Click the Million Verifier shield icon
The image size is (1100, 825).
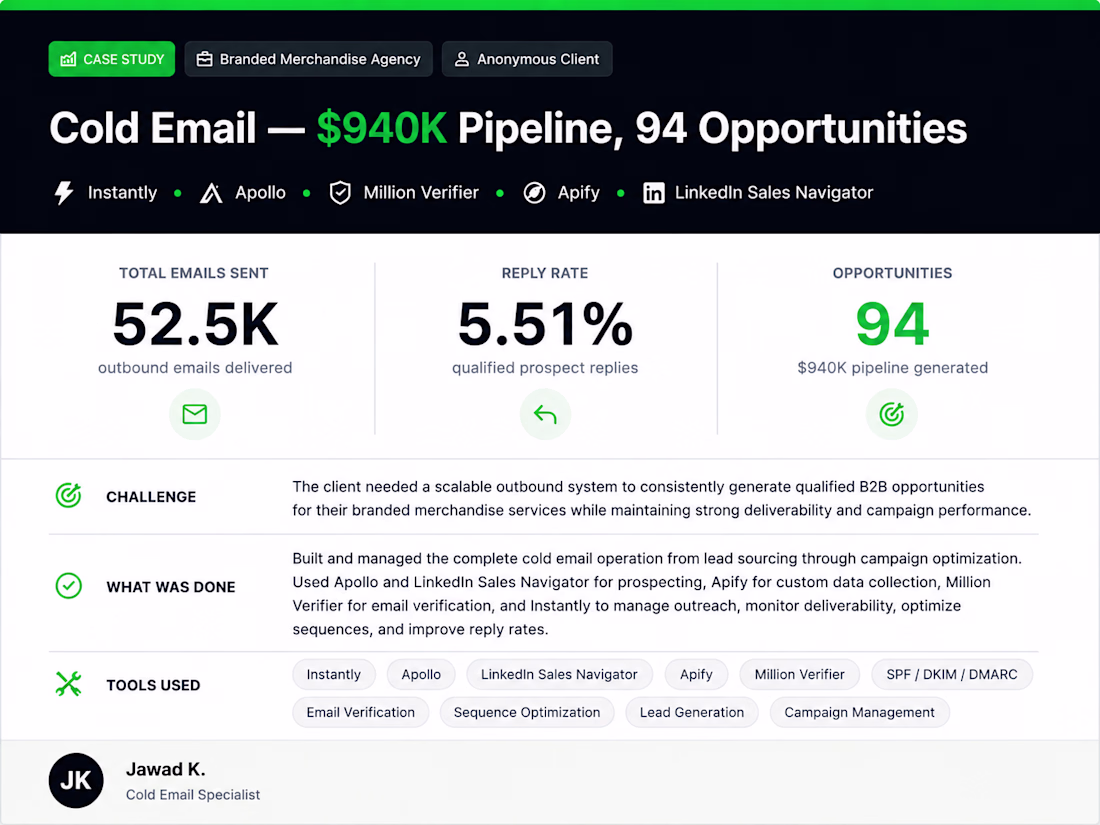click(340, 193)
